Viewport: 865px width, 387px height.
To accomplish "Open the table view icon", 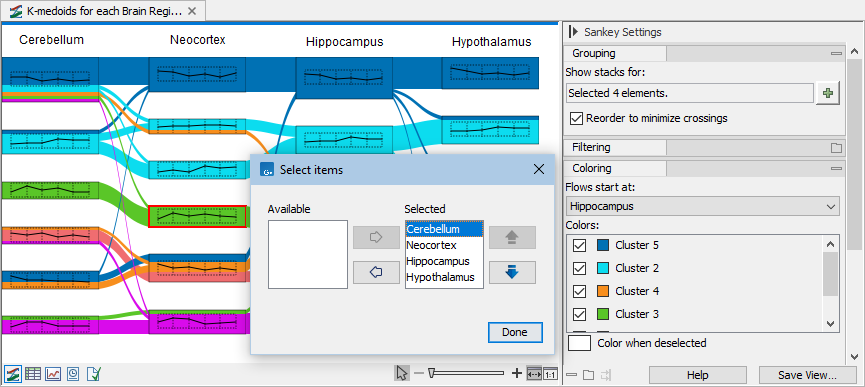I will point(33,374).
